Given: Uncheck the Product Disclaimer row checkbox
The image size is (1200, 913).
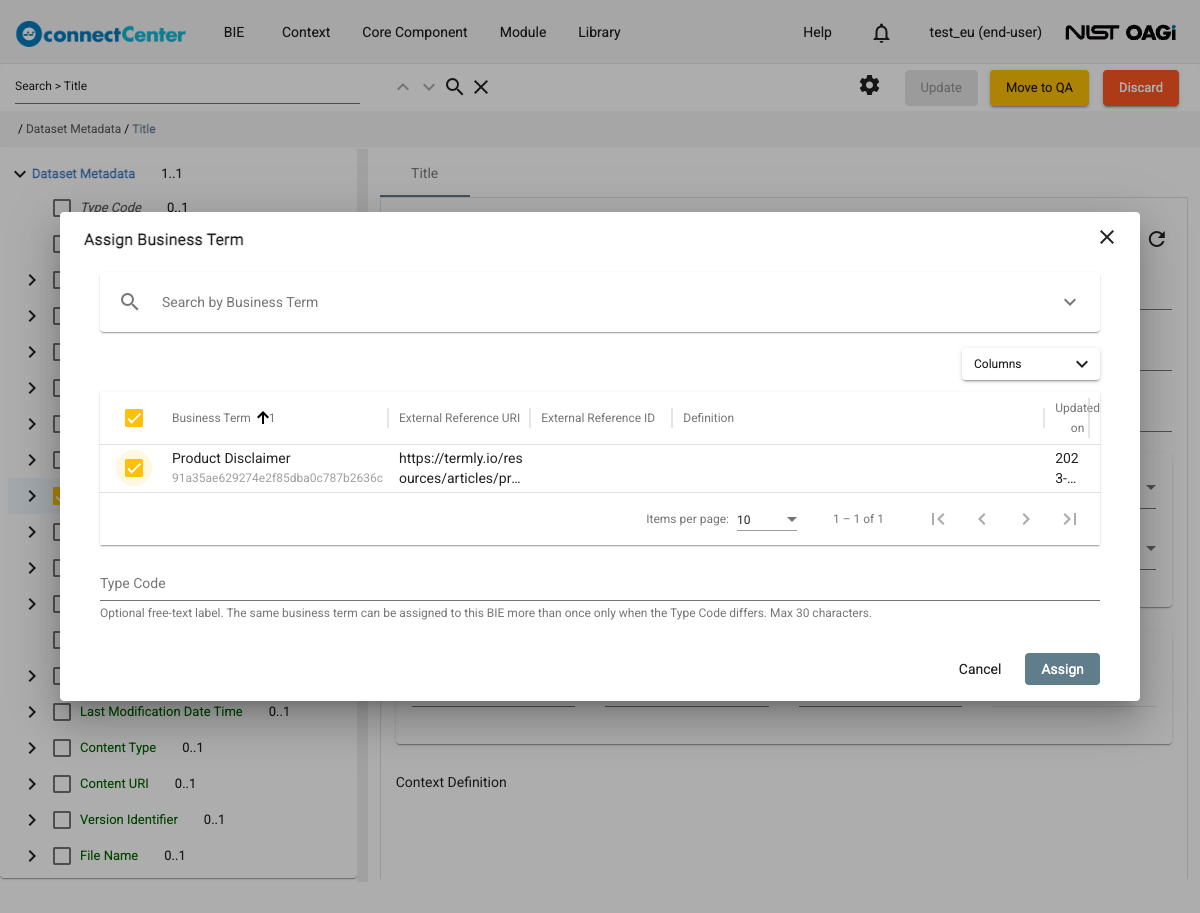Looking at the screenshot, I should point(134,468).
